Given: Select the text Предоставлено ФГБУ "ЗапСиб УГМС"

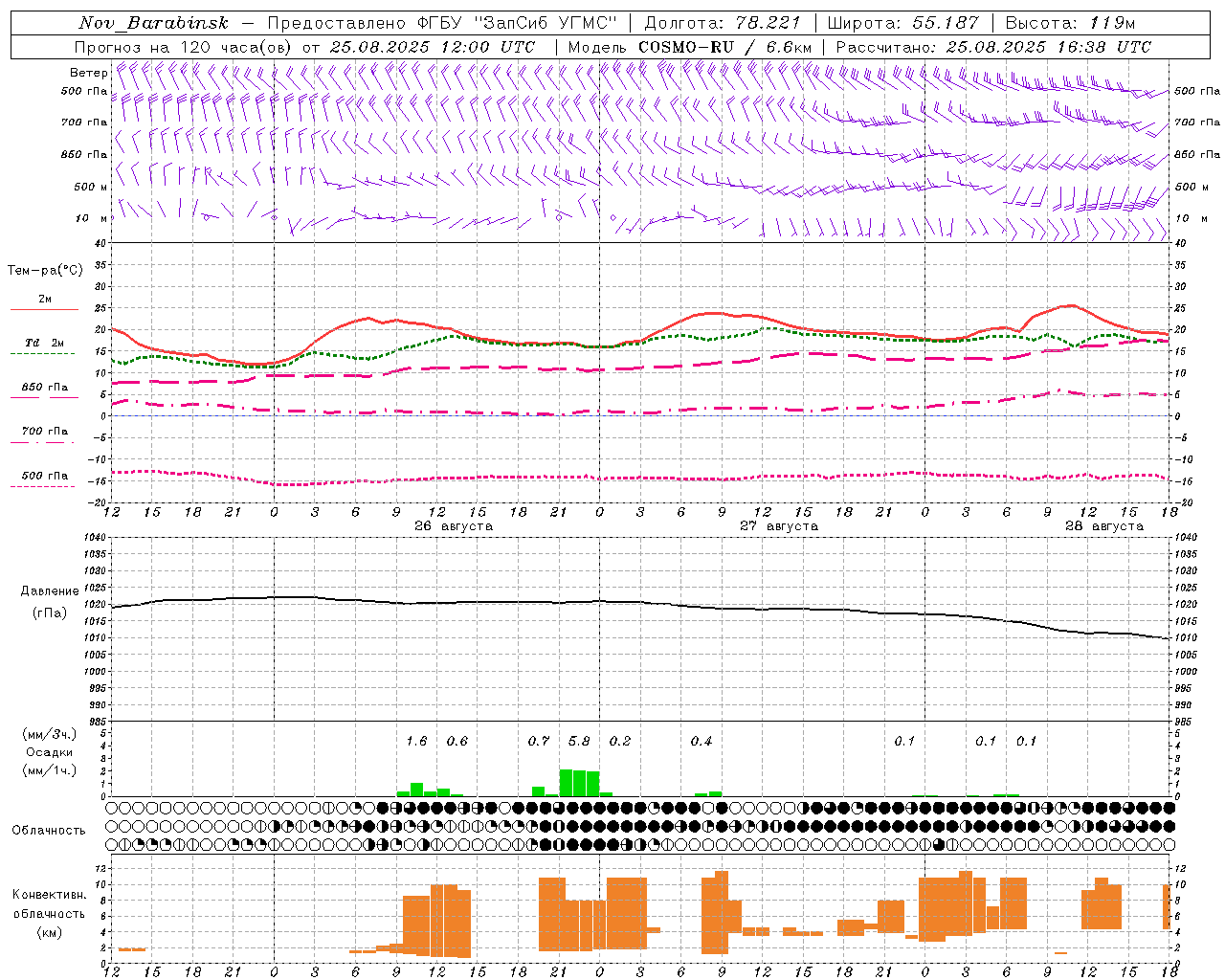Looking at the screenshot, I should [442, 23].
